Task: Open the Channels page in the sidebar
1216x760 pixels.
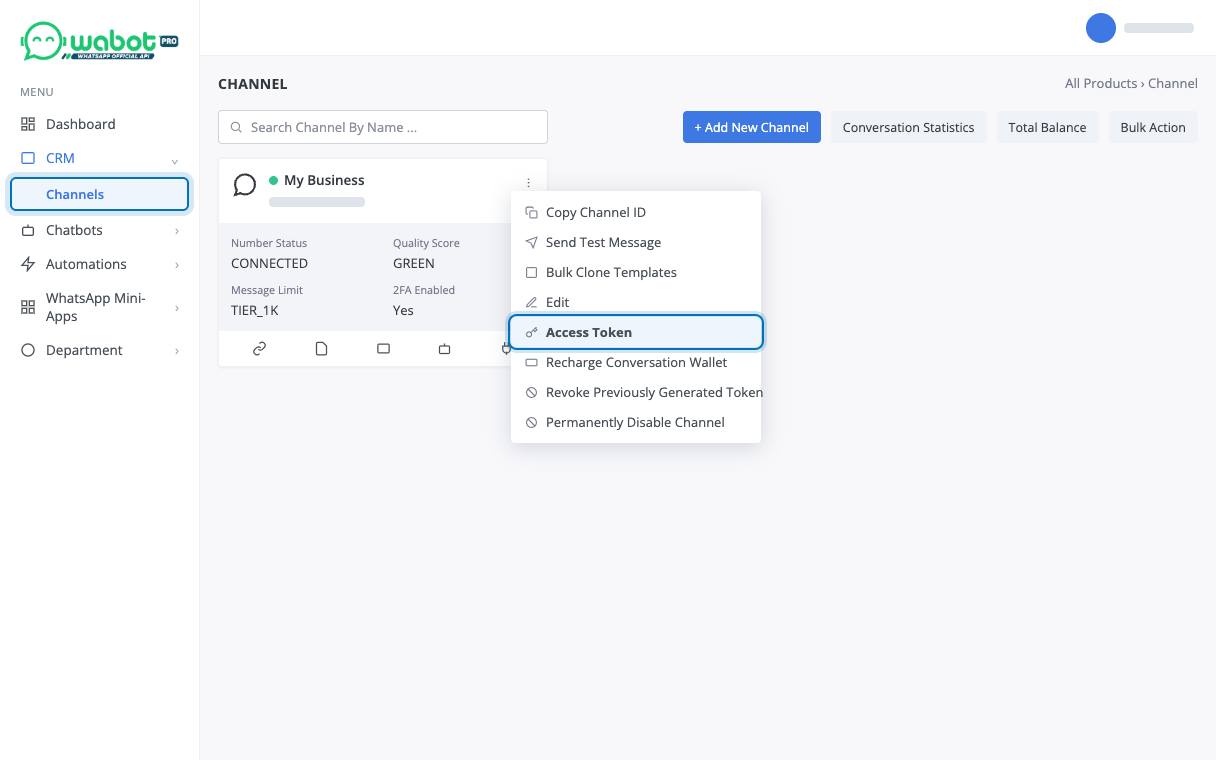Action: click(x=99, y=194)
